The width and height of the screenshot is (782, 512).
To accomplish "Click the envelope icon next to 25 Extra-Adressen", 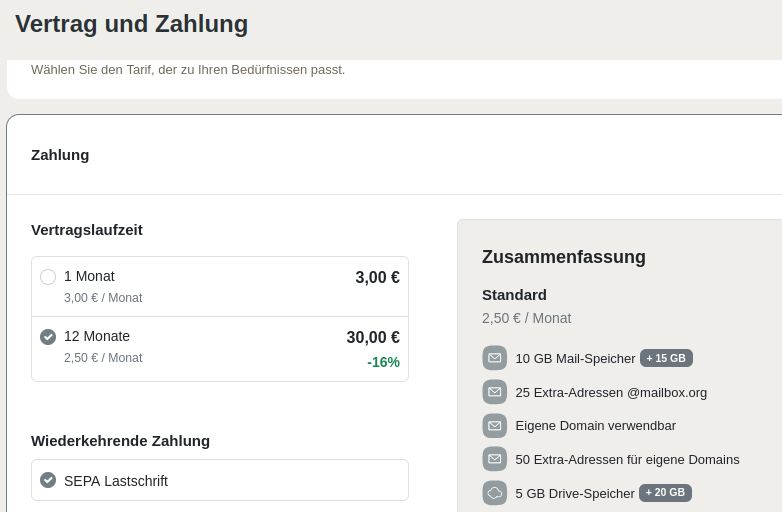I will 494,392.
